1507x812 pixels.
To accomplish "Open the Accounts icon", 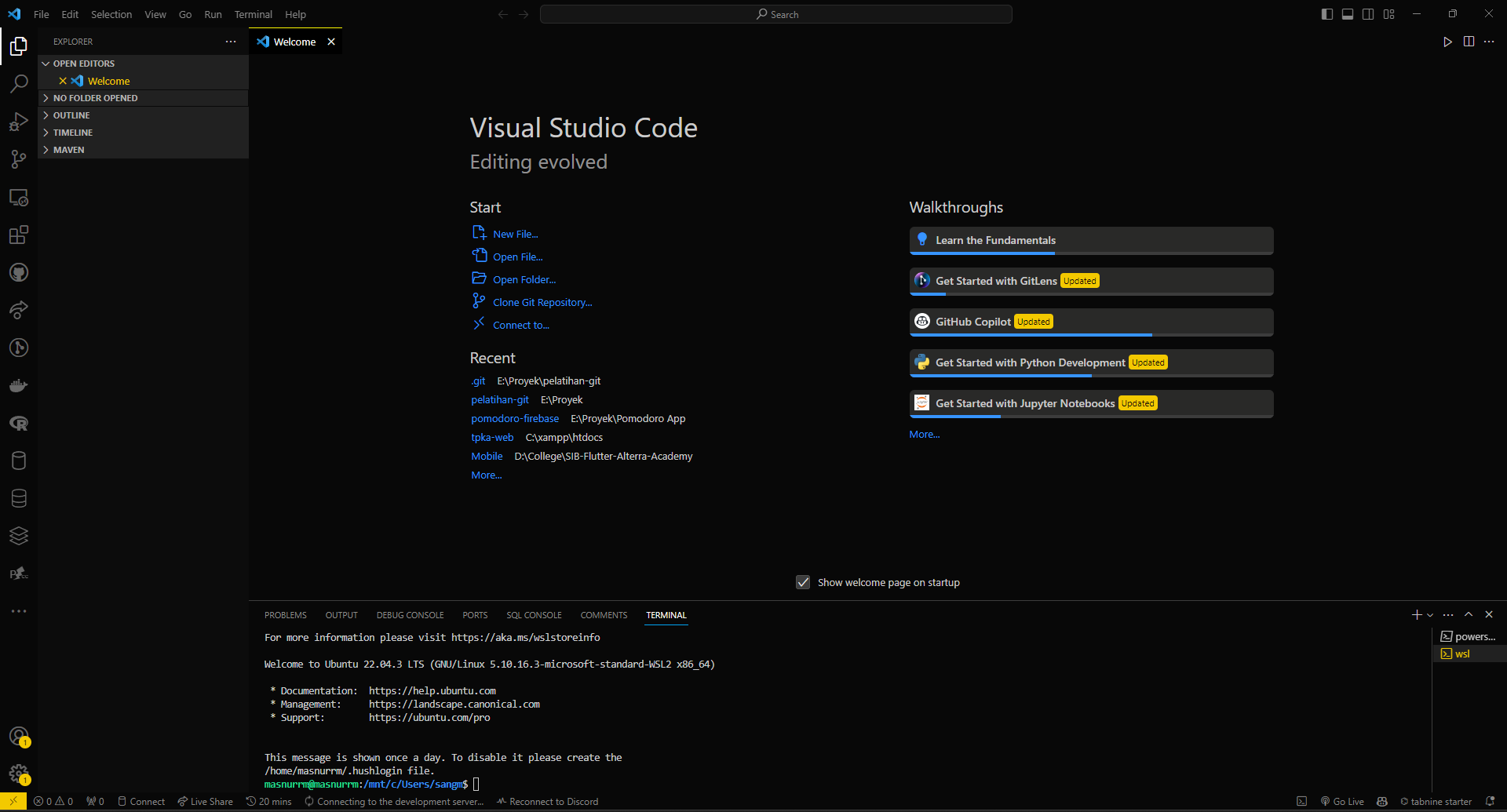I will [x=19, y=736].
